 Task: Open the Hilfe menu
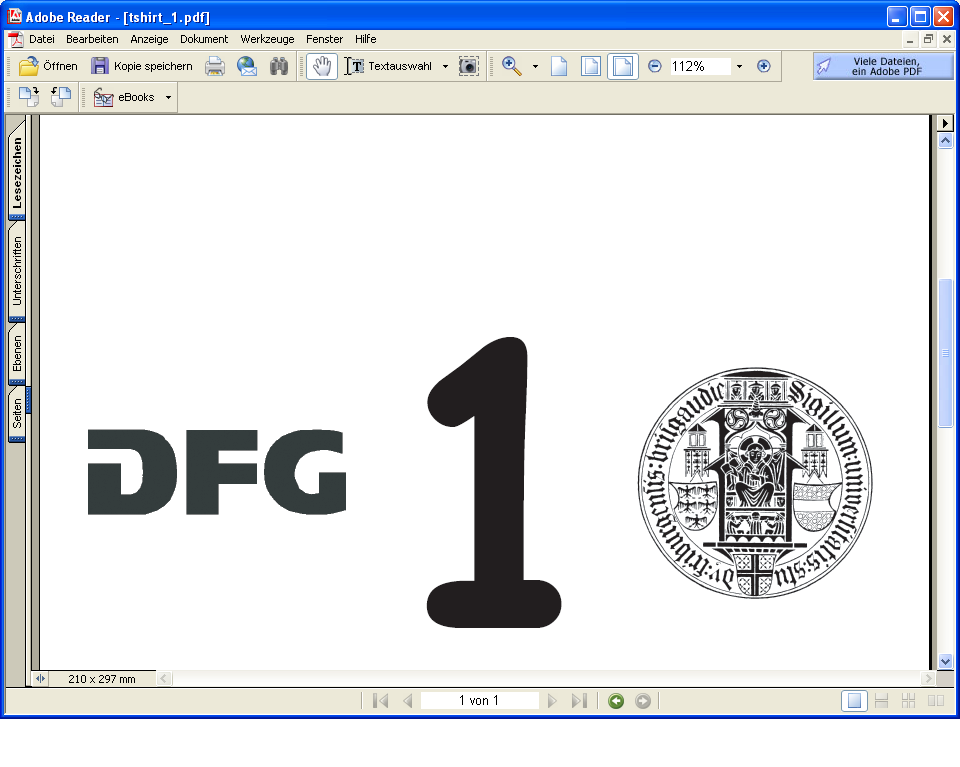pos(366,39)
